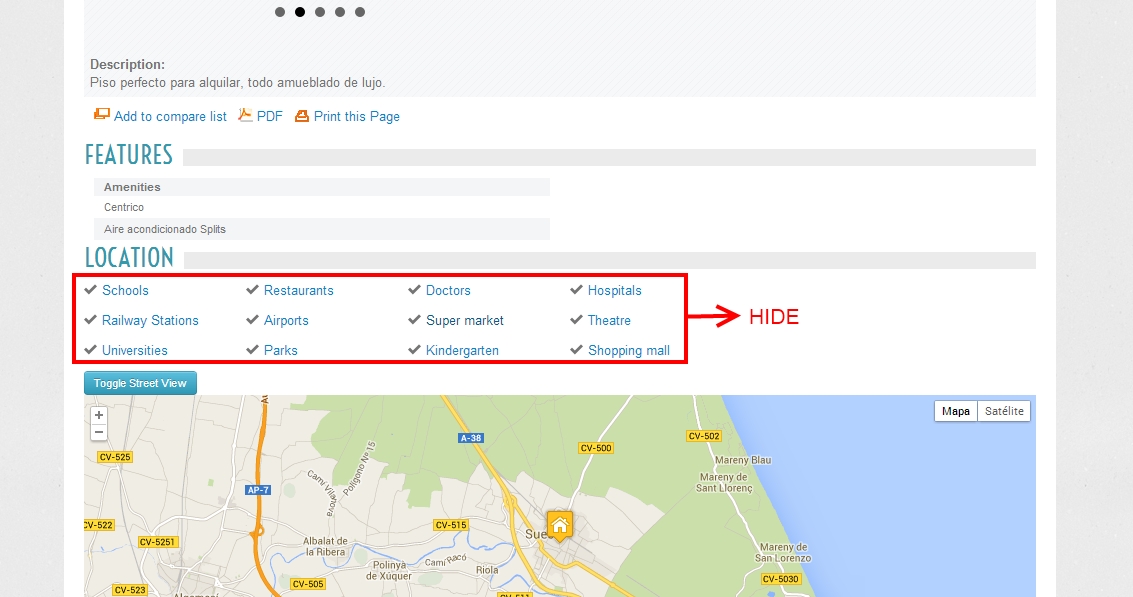The height and width of the screenshot is (597, 1133).
Task: Download the PDF link
Action: tap(270, 116)
